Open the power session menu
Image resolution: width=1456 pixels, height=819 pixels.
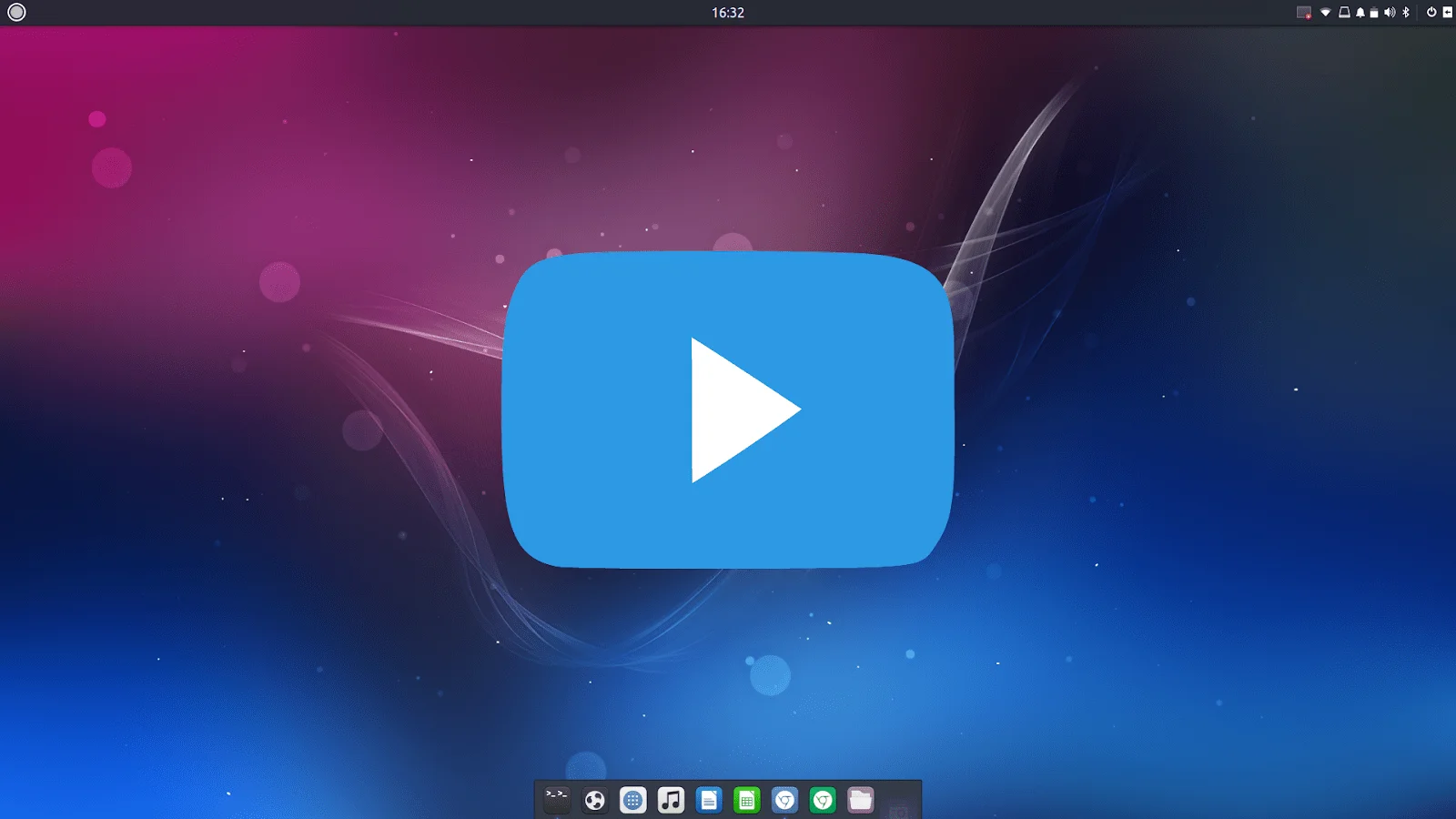coord(1431,13)
